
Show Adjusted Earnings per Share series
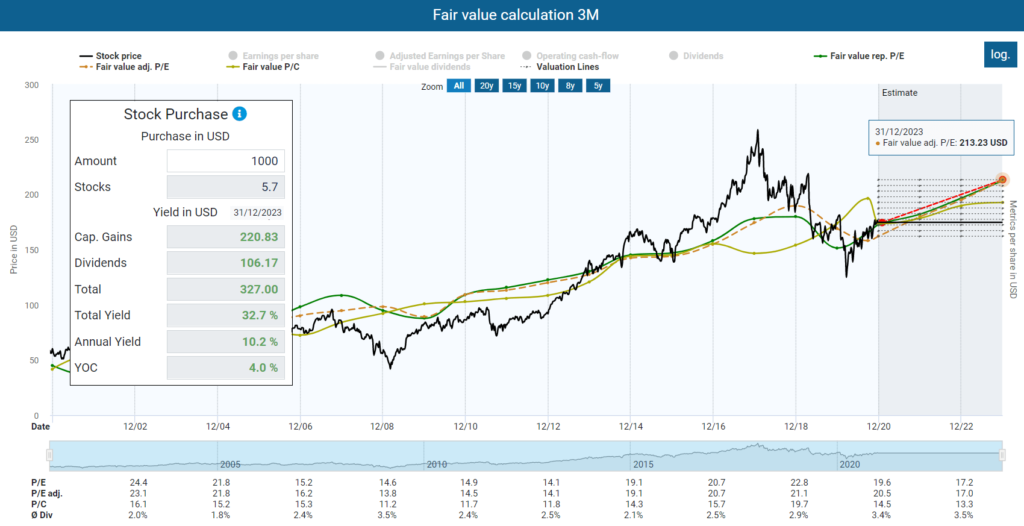440,56
